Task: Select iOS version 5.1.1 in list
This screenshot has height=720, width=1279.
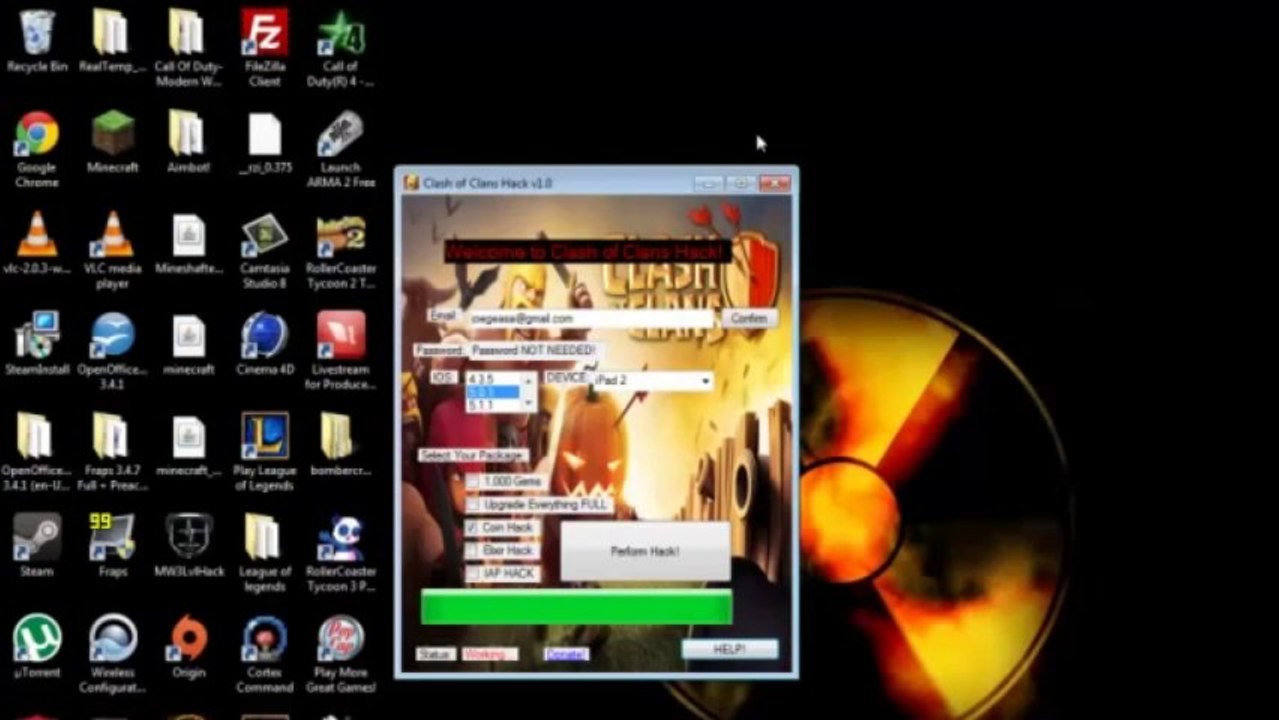Action: 494,406
